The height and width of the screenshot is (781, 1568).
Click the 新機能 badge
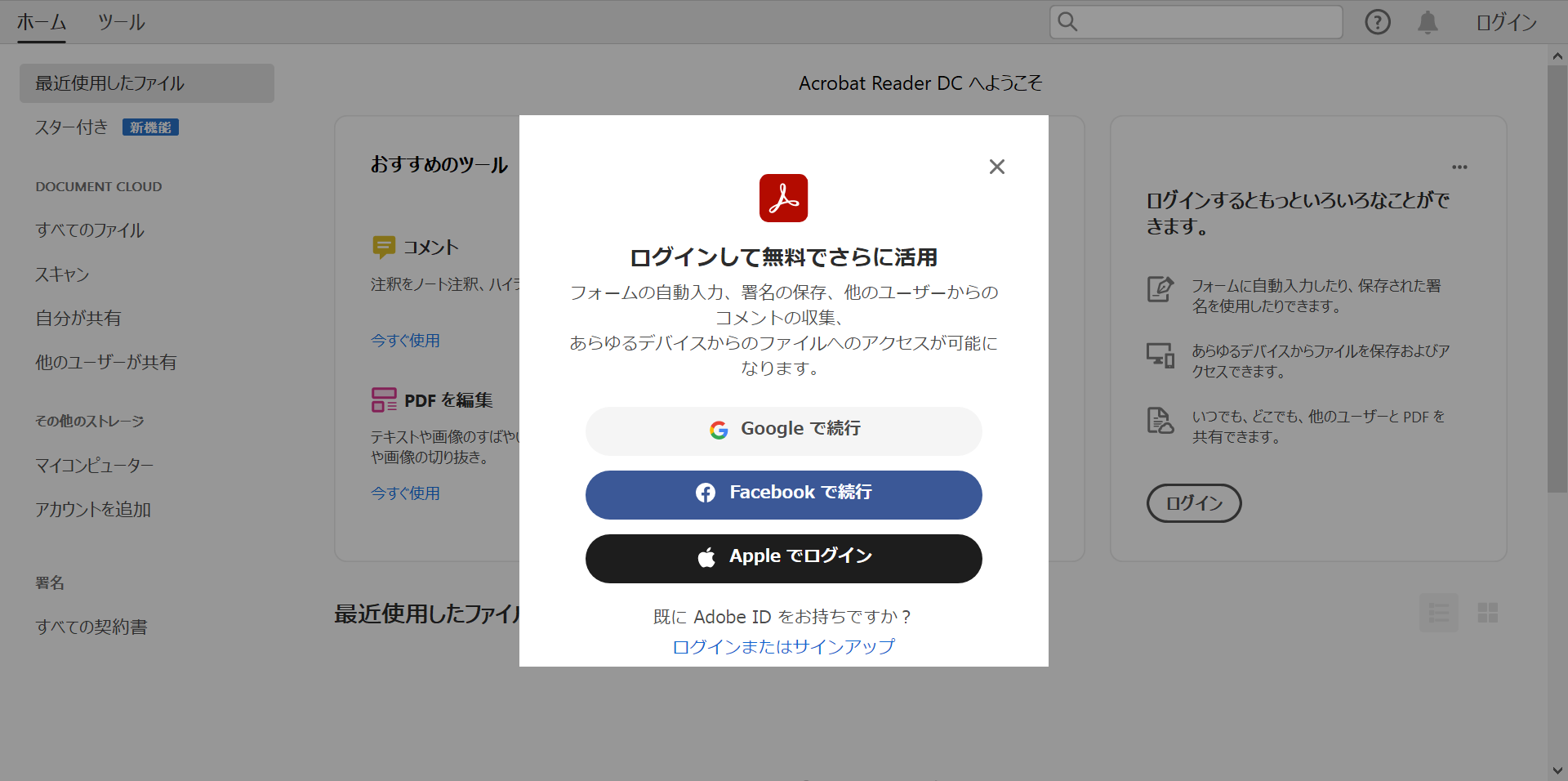coord(150,127)
